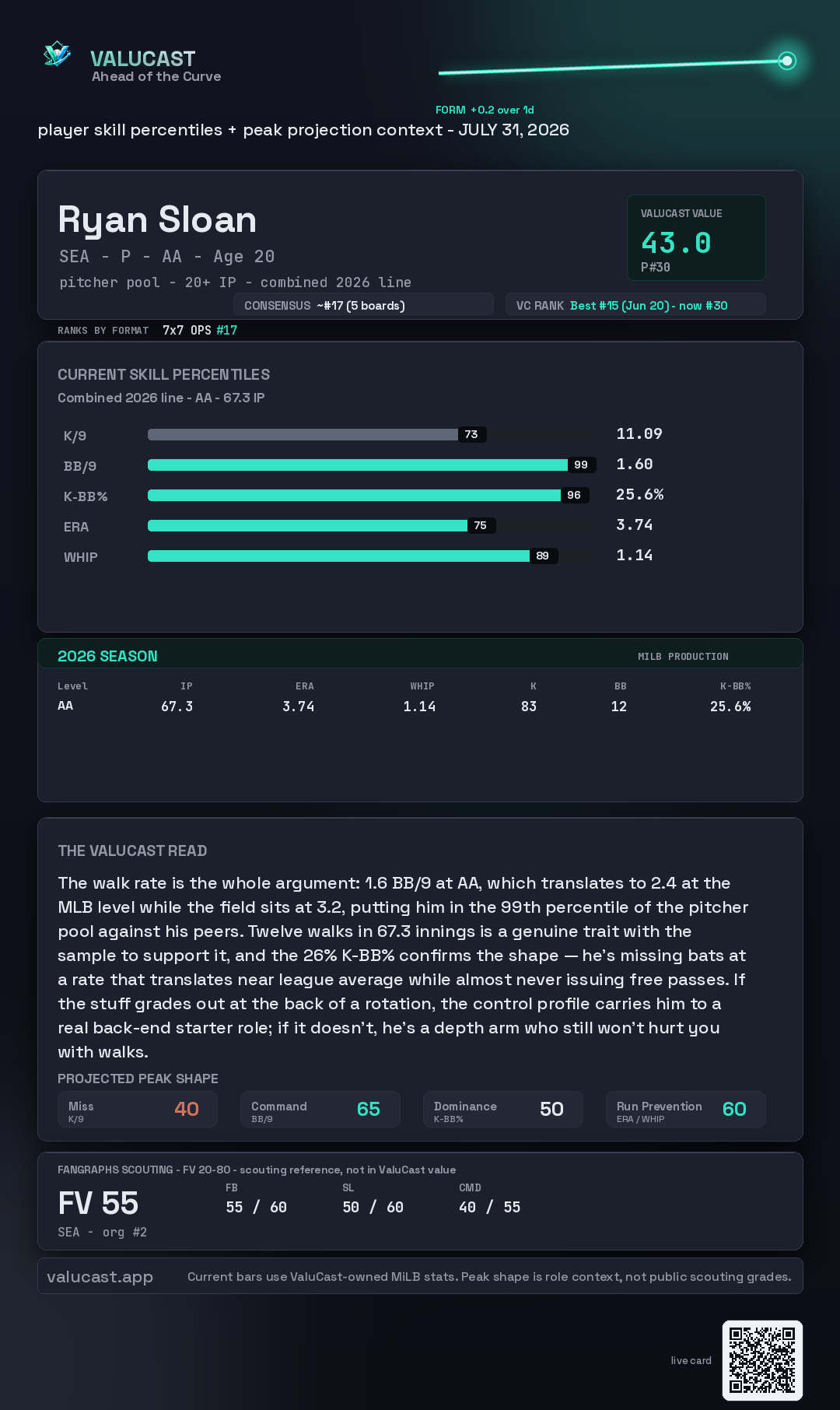Select the Consensus ~#17 boards pill
Viewport: 840px width, 1410px height.
[x=363, y=305]
